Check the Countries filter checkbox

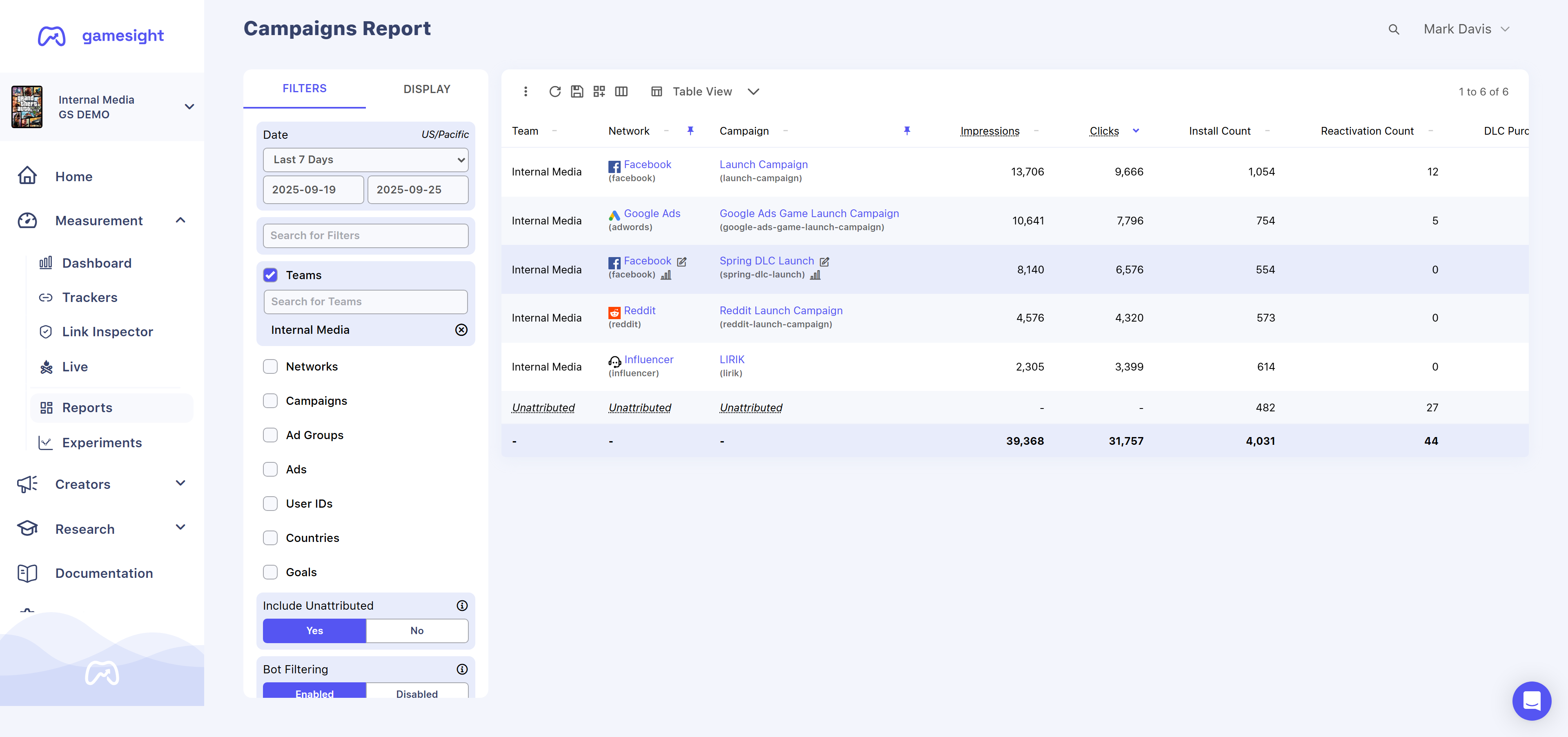click(x=270, y=537)
